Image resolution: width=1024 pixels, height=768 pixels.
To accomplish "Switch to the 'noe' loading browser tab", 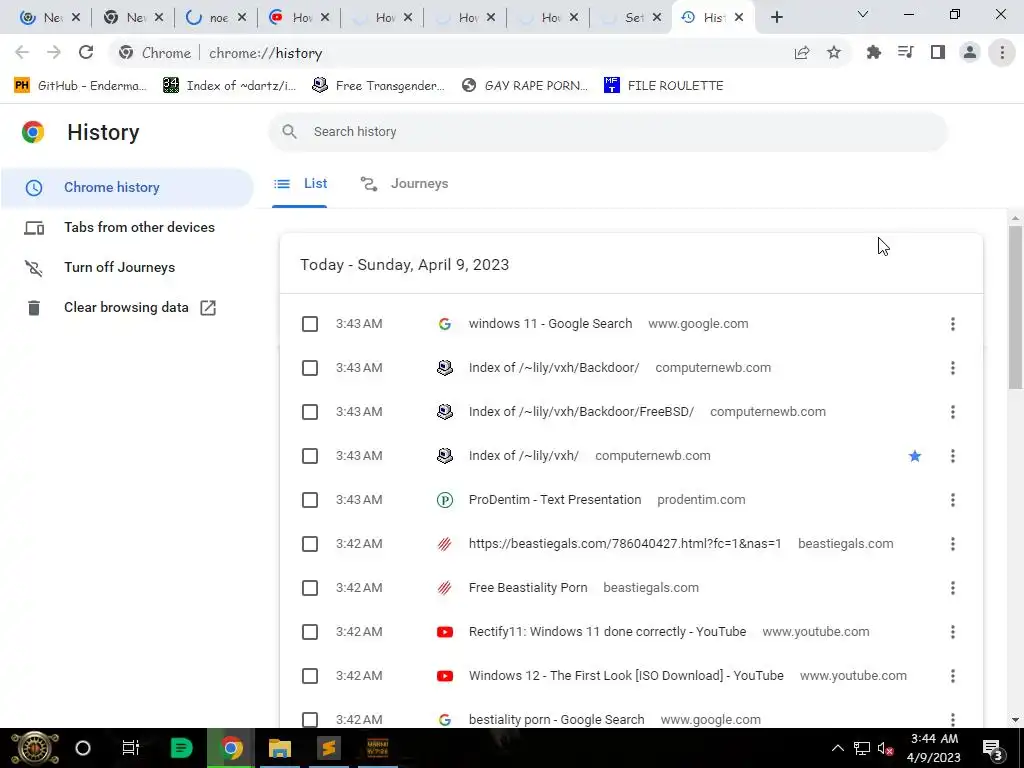I will point(216,18).
